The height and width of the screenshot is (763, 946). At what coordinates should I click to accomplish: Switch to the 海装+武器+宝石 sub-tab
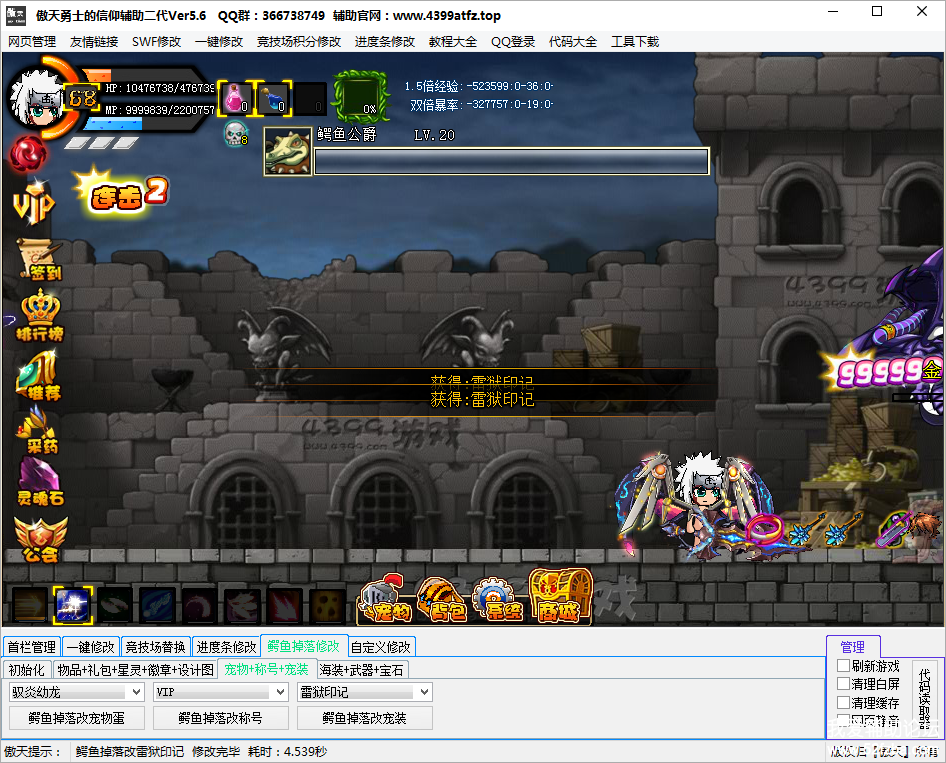coord(362,670)
